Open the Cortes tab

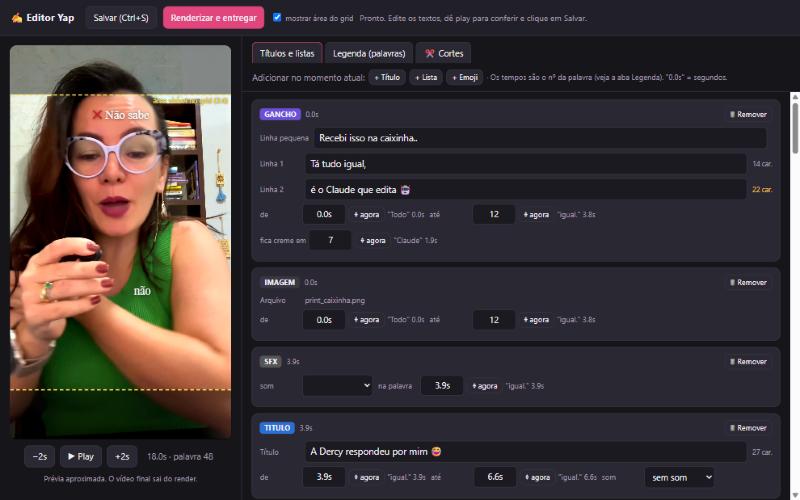444,53
